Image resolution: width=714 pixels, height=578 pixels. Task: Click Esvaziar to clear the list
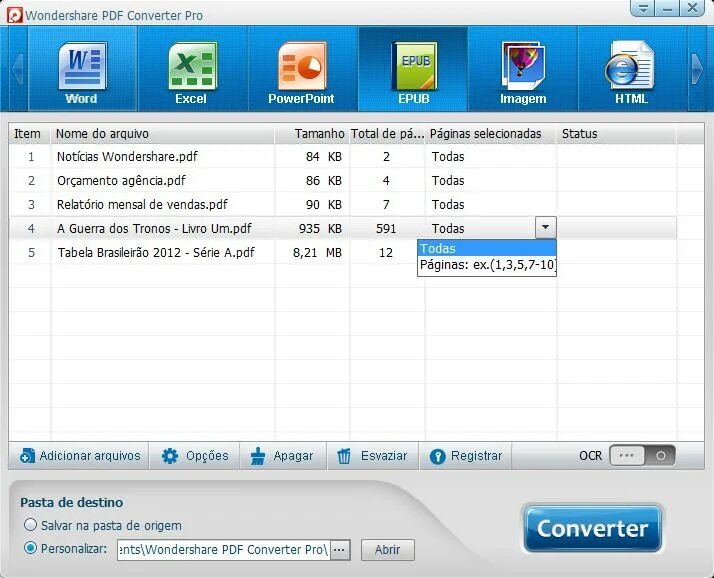pos(372,455)
